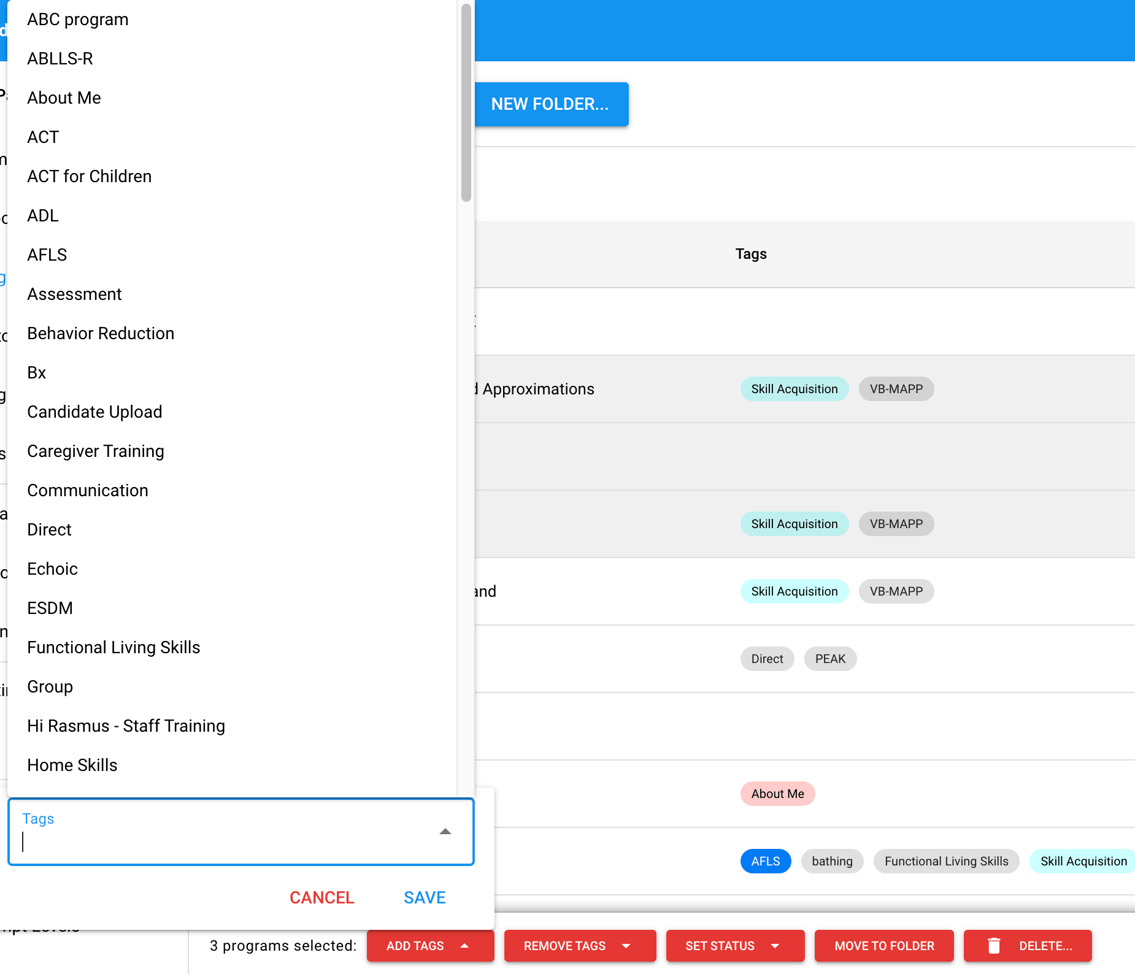This screenshot has width=1135, height=974.
Task: Click inside the Tags input field
Action: [x=200, y=840]
